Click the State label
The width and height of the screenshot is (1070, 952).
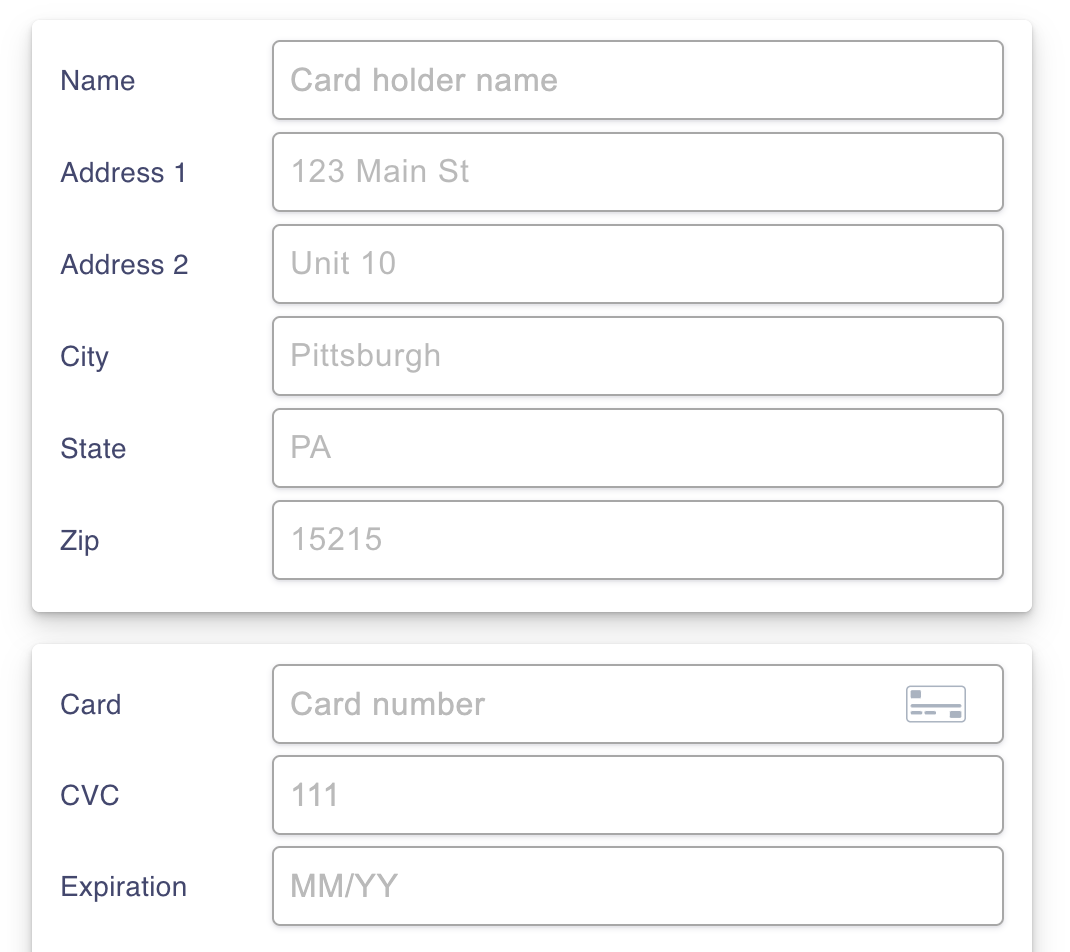[93, 449]
